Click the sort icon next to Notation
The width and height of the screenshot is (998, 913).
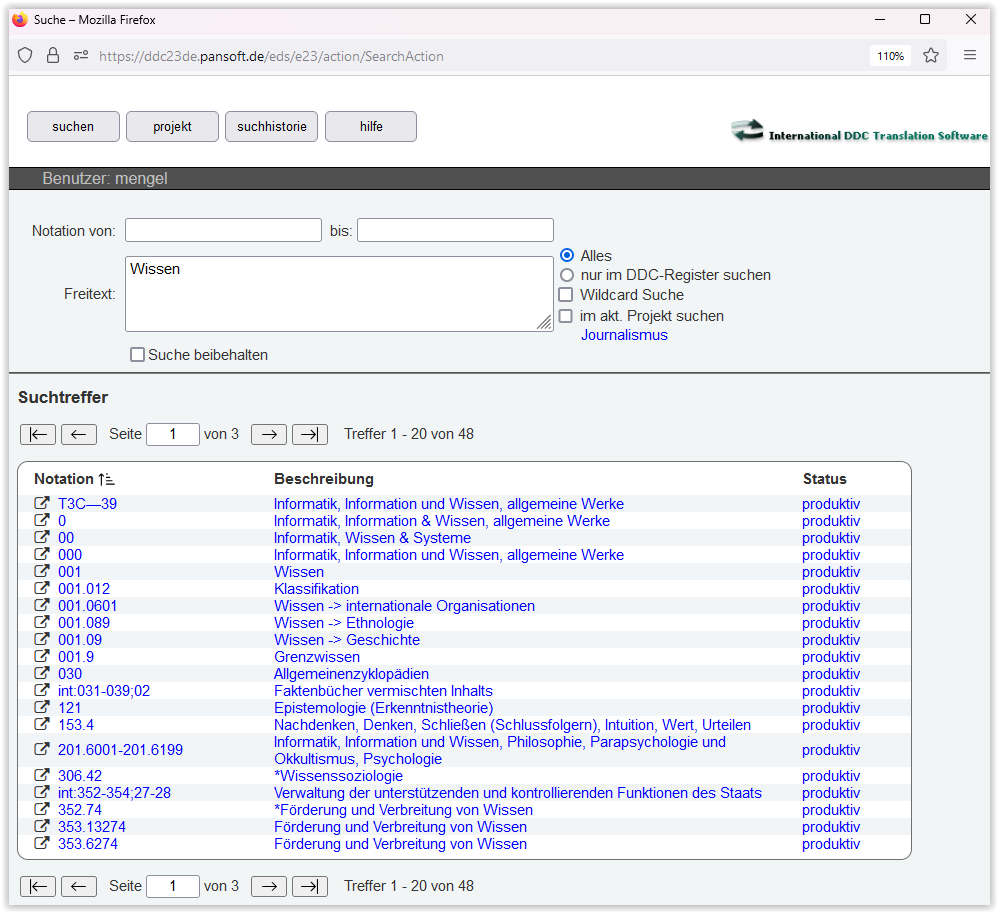[107, 479]
